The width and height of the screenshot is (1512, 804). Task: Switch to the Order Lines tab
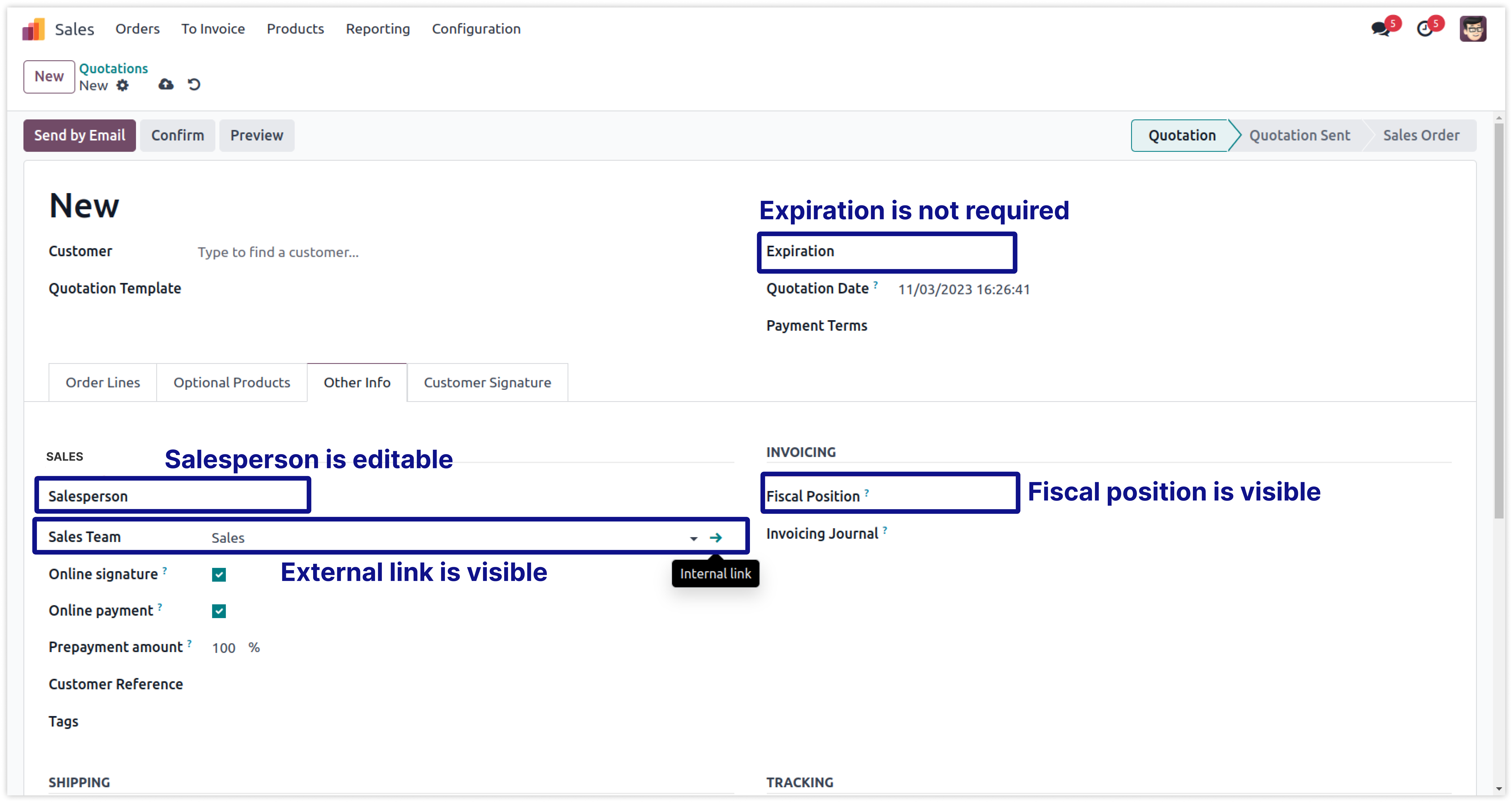click(103, 383)
